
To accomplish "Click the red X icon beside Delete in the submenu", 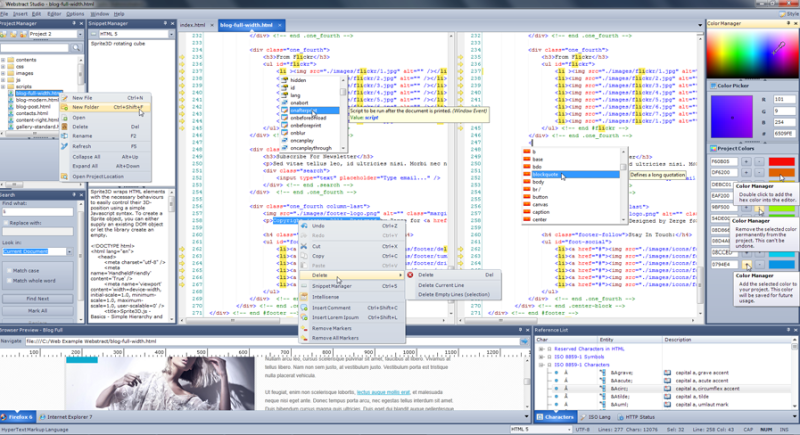I will (410, 275).
